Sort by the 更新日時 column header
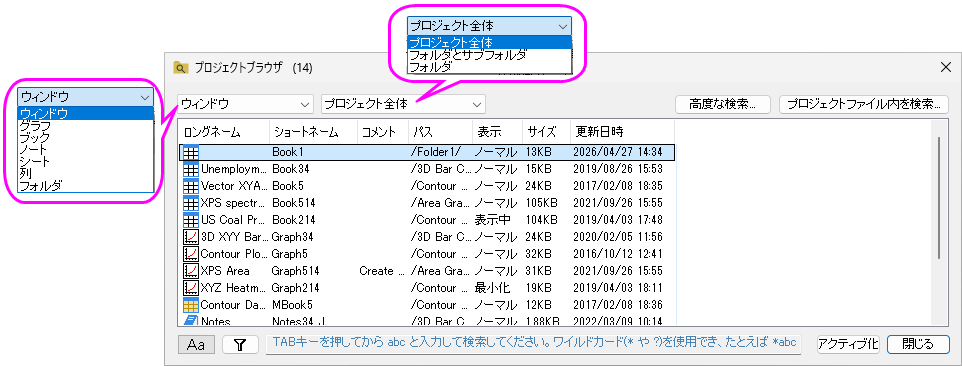 tap(623, 131)
